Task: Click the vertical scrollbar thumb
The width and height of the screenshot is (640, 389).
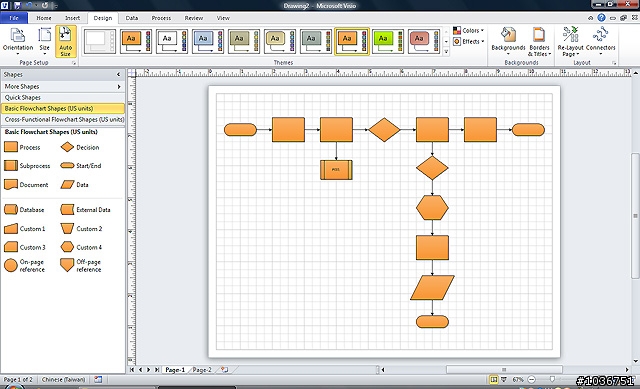Action: (635, 216)
